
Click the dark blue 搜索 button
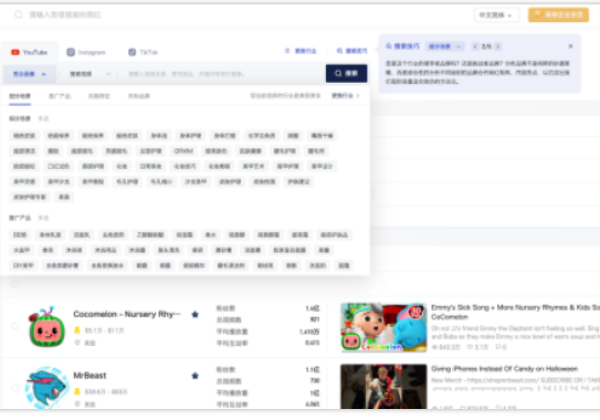click(346, 73)
